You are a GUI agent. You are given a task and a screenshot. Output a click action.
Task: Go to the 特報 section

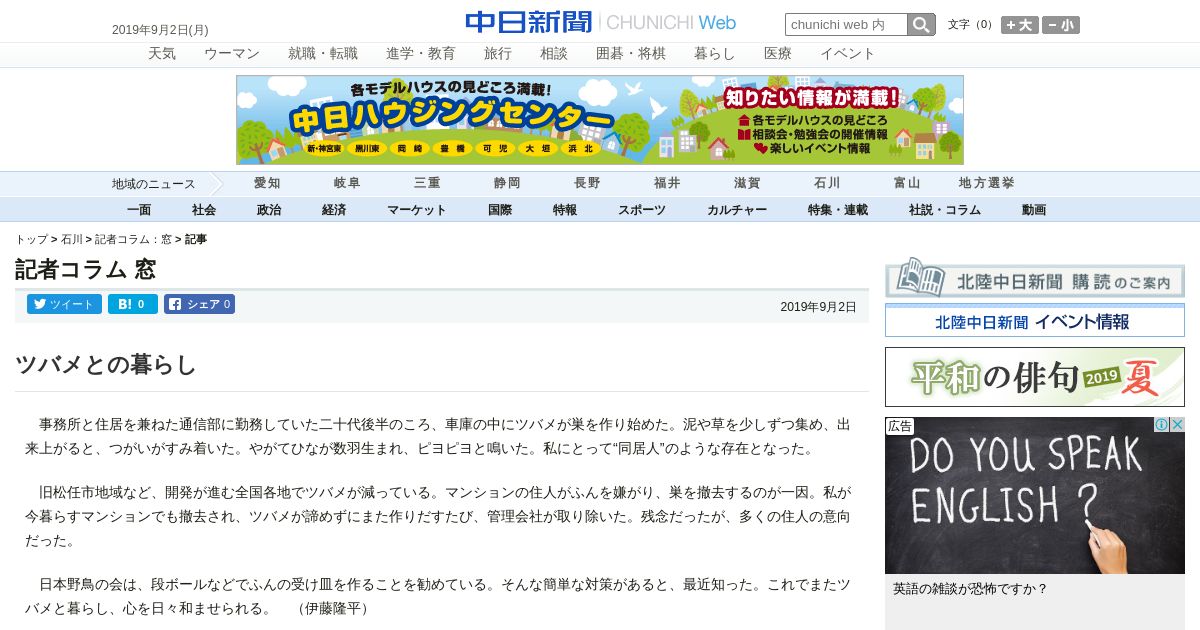[565, 210]
